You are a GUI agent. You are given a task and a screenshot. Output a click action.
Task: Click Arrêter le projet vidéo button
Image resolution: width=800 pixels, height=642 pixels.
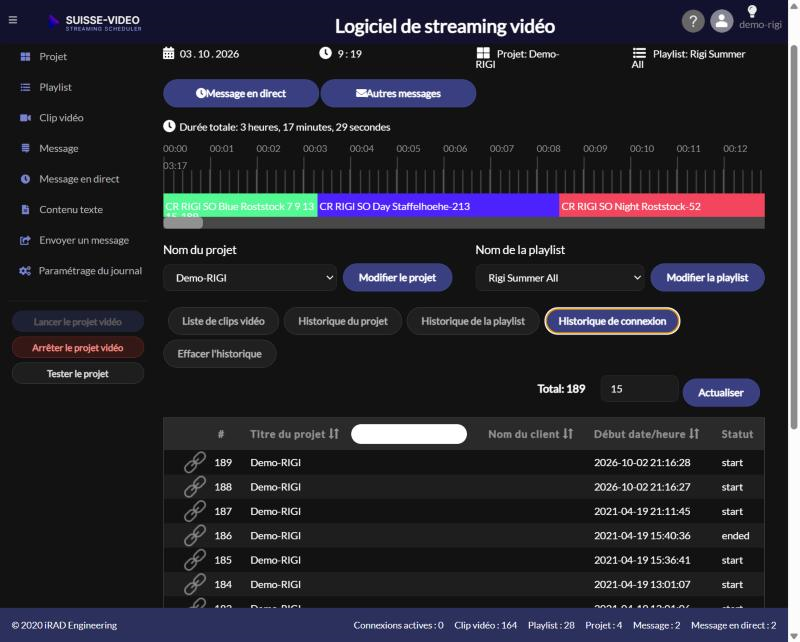(78, 348)
